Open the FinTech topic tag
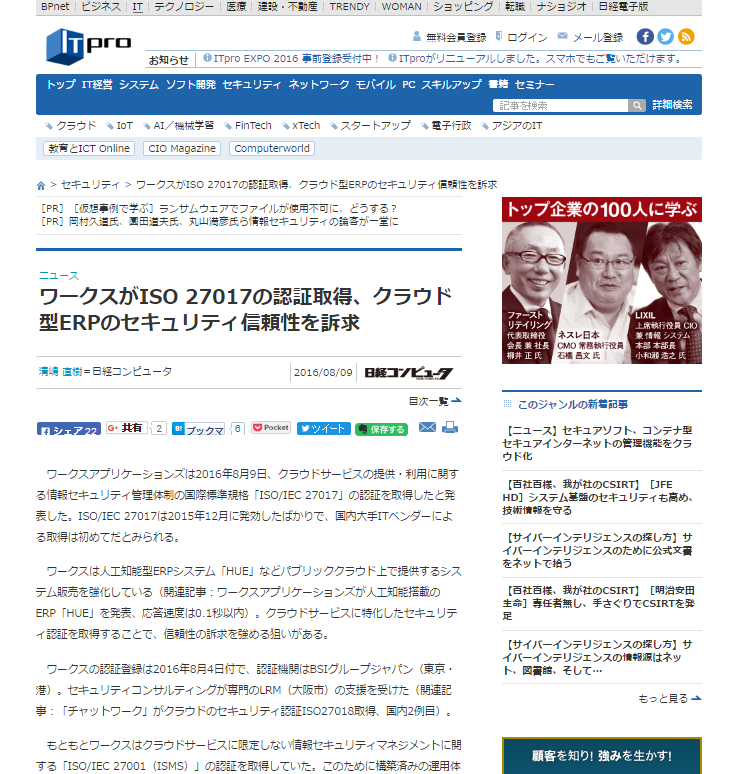This screenshot has height=774, width=733. (253, 125)
